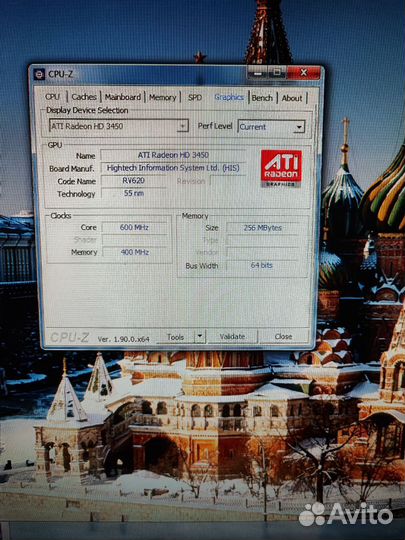Click the Tools button
405x540 pixels.
pyautogui.click(x=175, y=337)
